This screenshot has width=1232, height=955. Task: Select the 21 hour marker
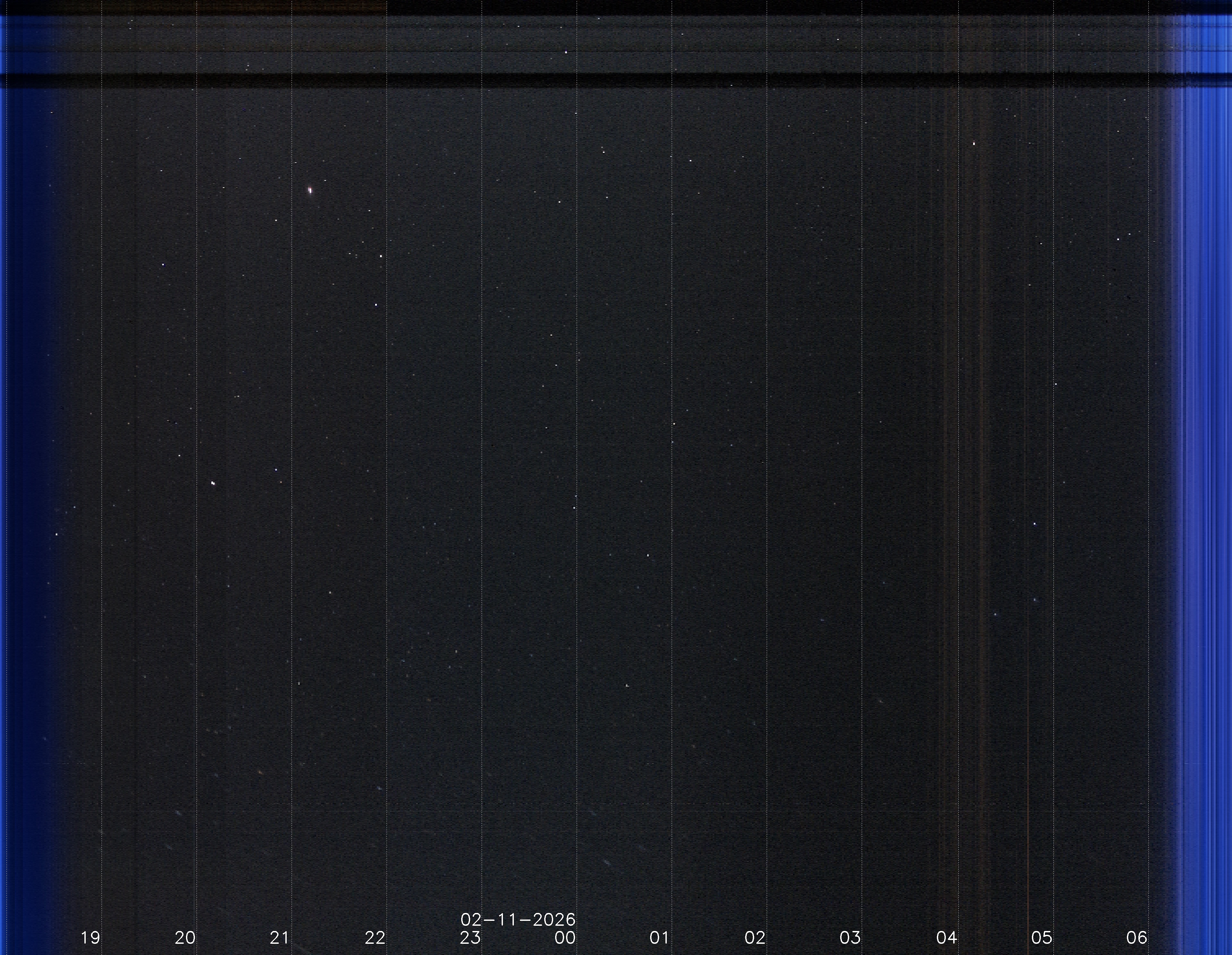(280, 938)
